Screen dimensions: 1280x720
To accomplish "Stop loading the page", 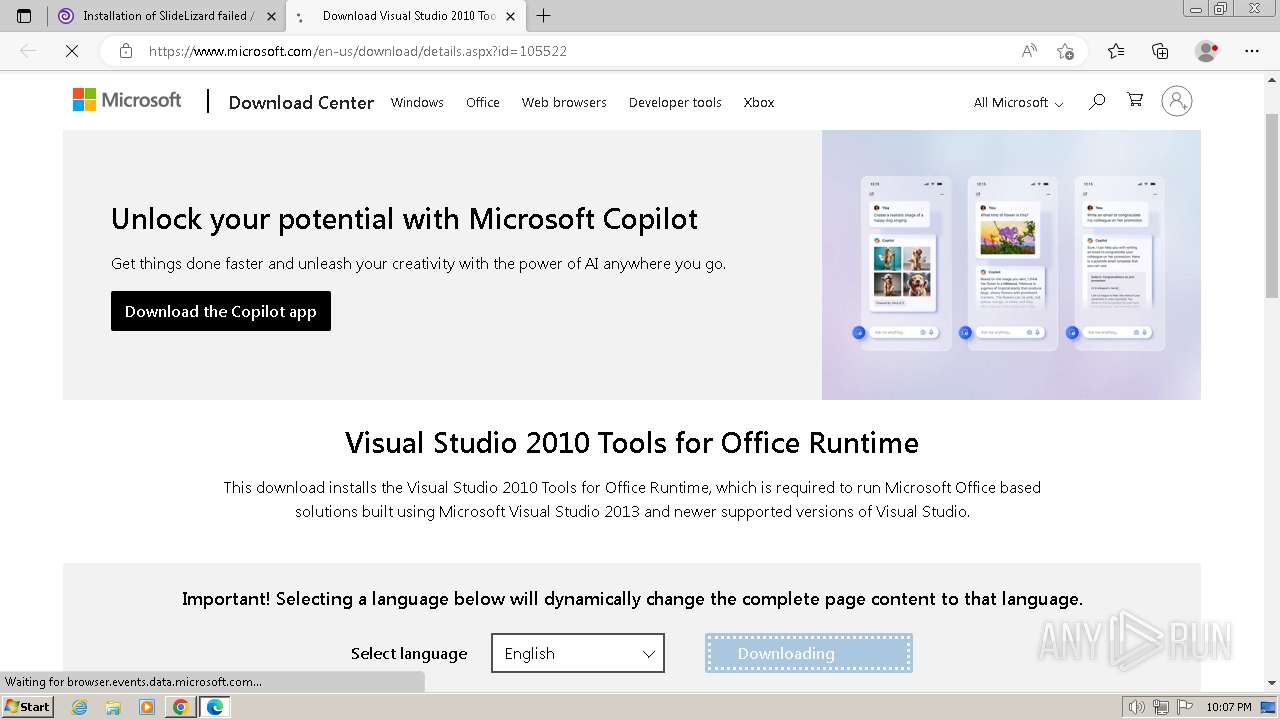I will 71,51.
